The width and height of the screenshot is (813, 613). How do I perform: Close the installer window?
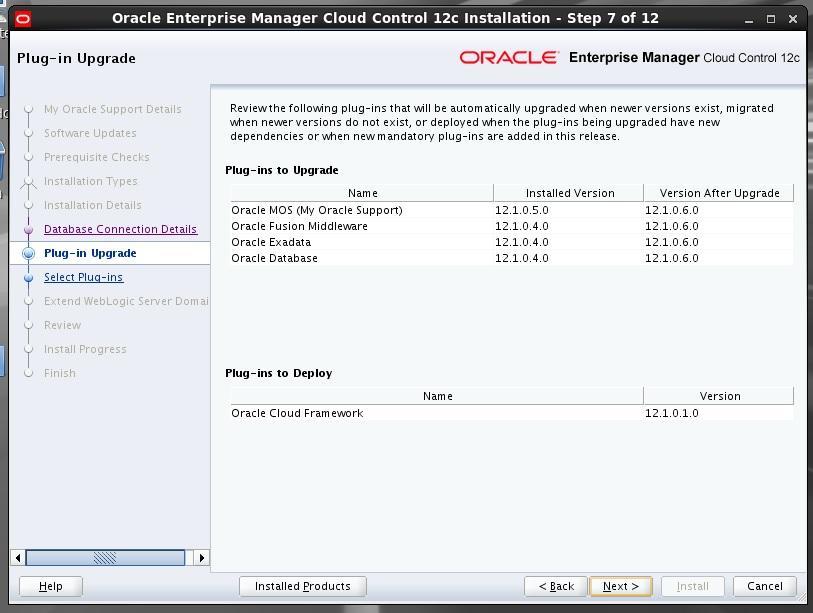[793, 20]
